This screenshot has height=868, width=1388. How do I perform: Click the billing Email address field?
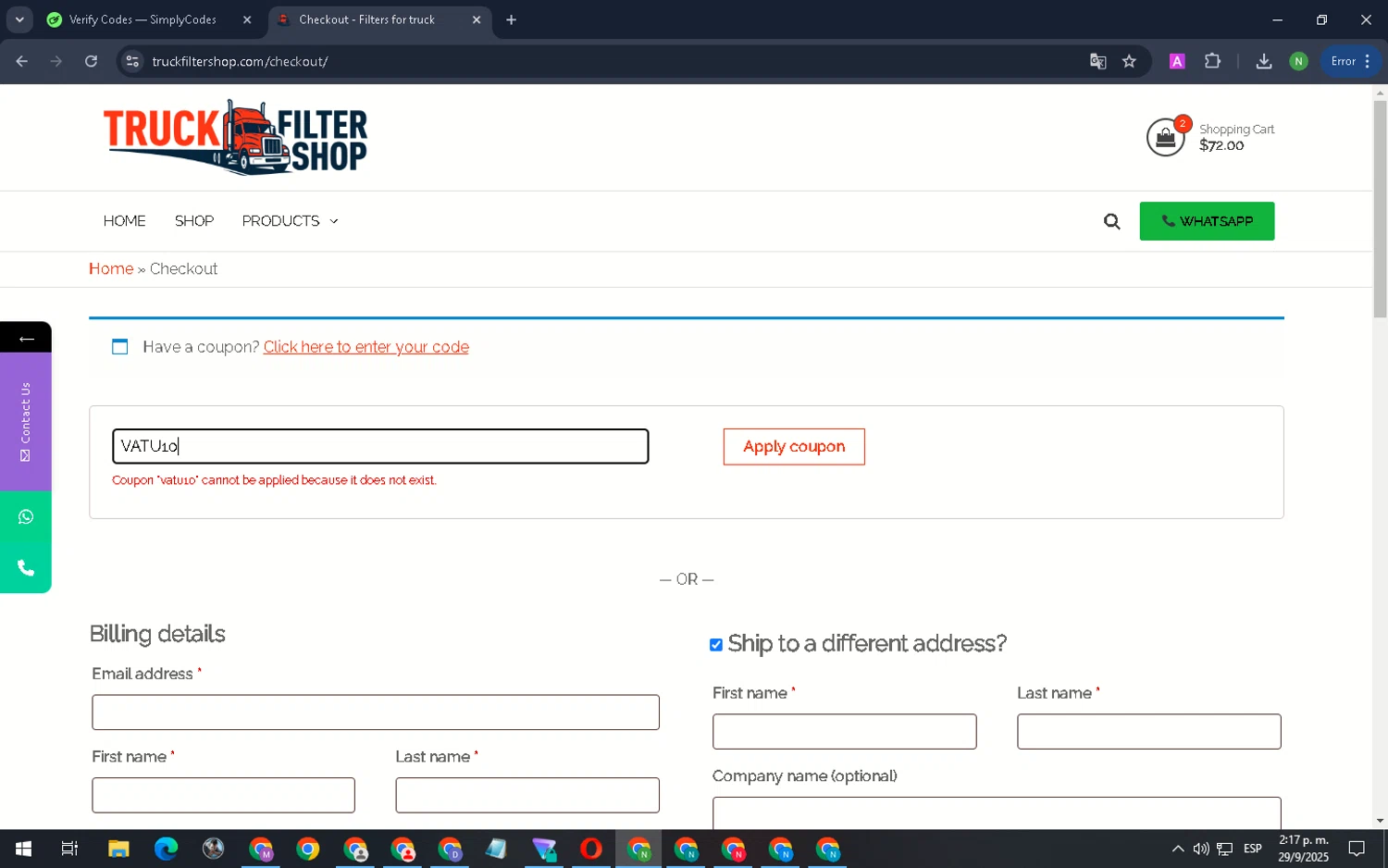[376, 713]
